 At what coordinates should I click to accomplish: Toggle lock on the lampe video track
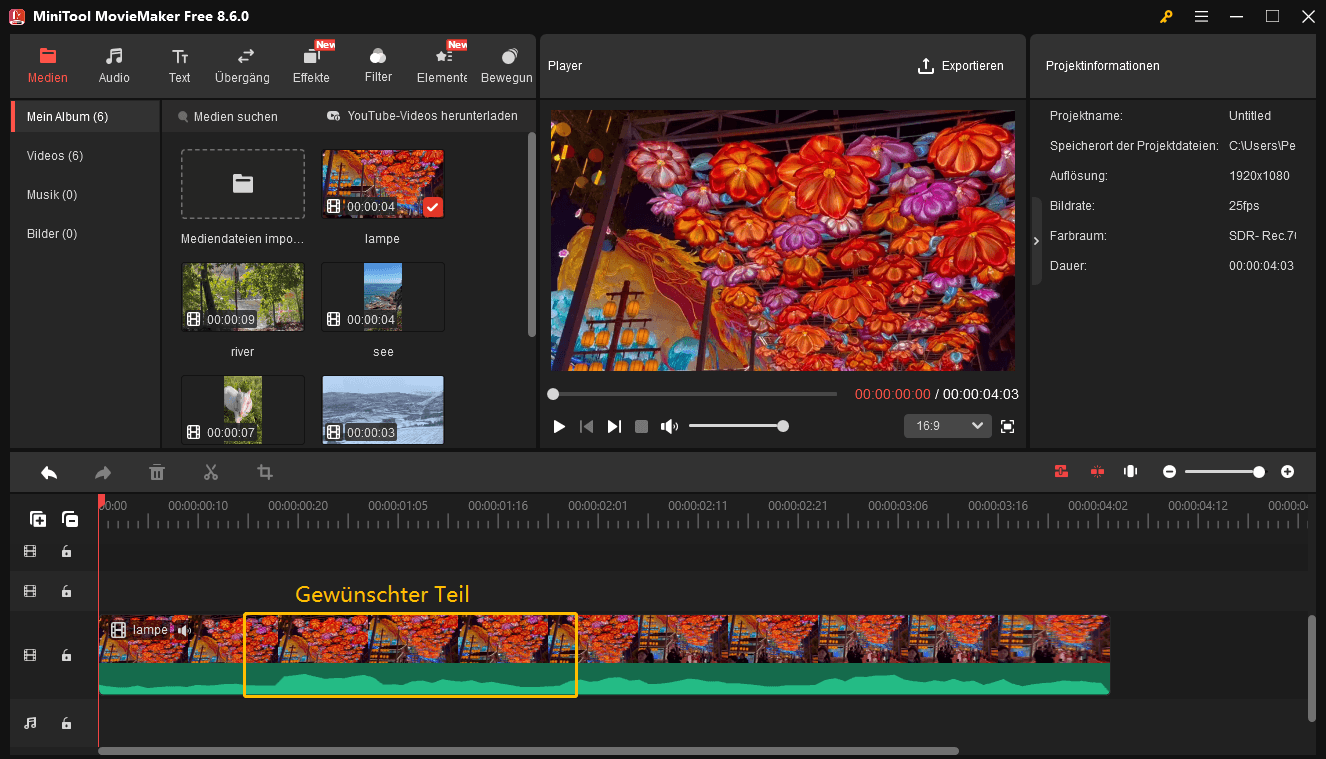[66, 656]
